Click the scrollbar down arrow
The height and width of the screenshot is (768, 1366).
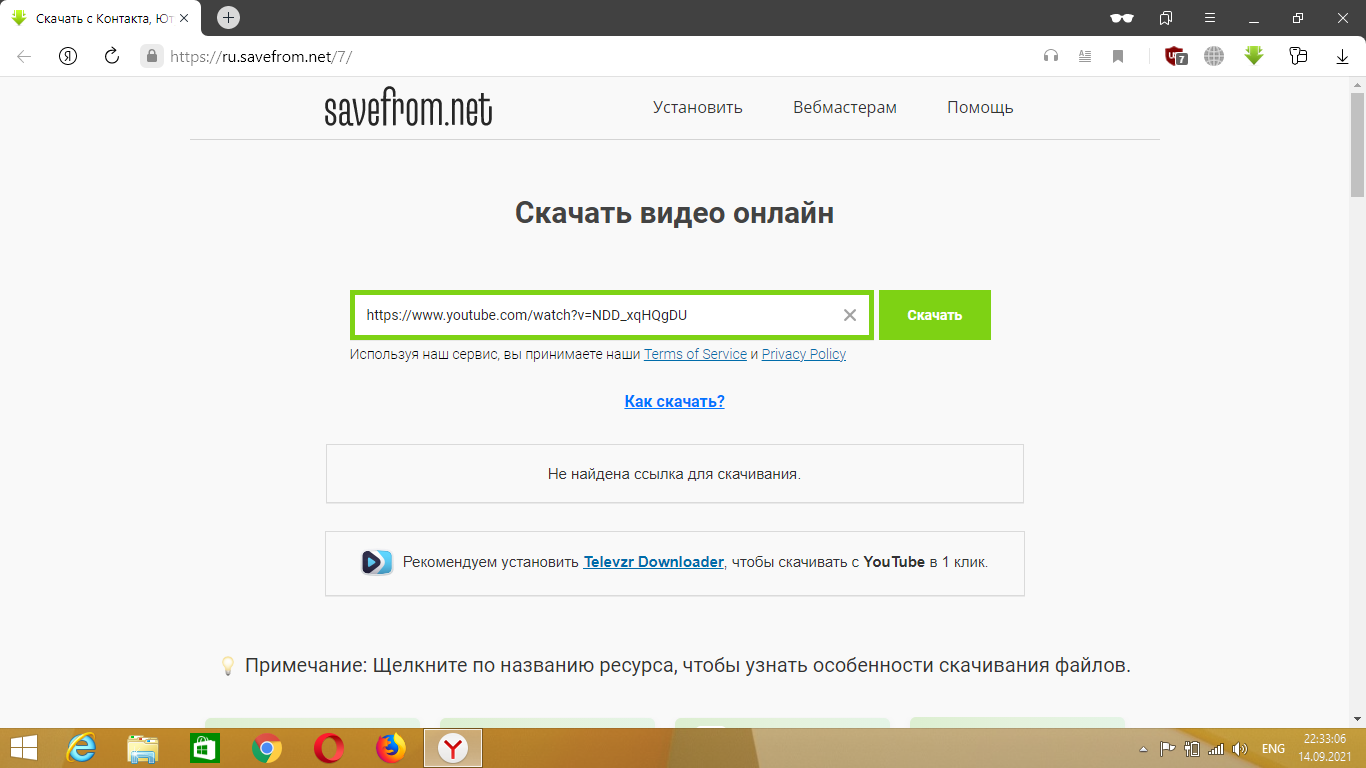(x=1357, y=719)
